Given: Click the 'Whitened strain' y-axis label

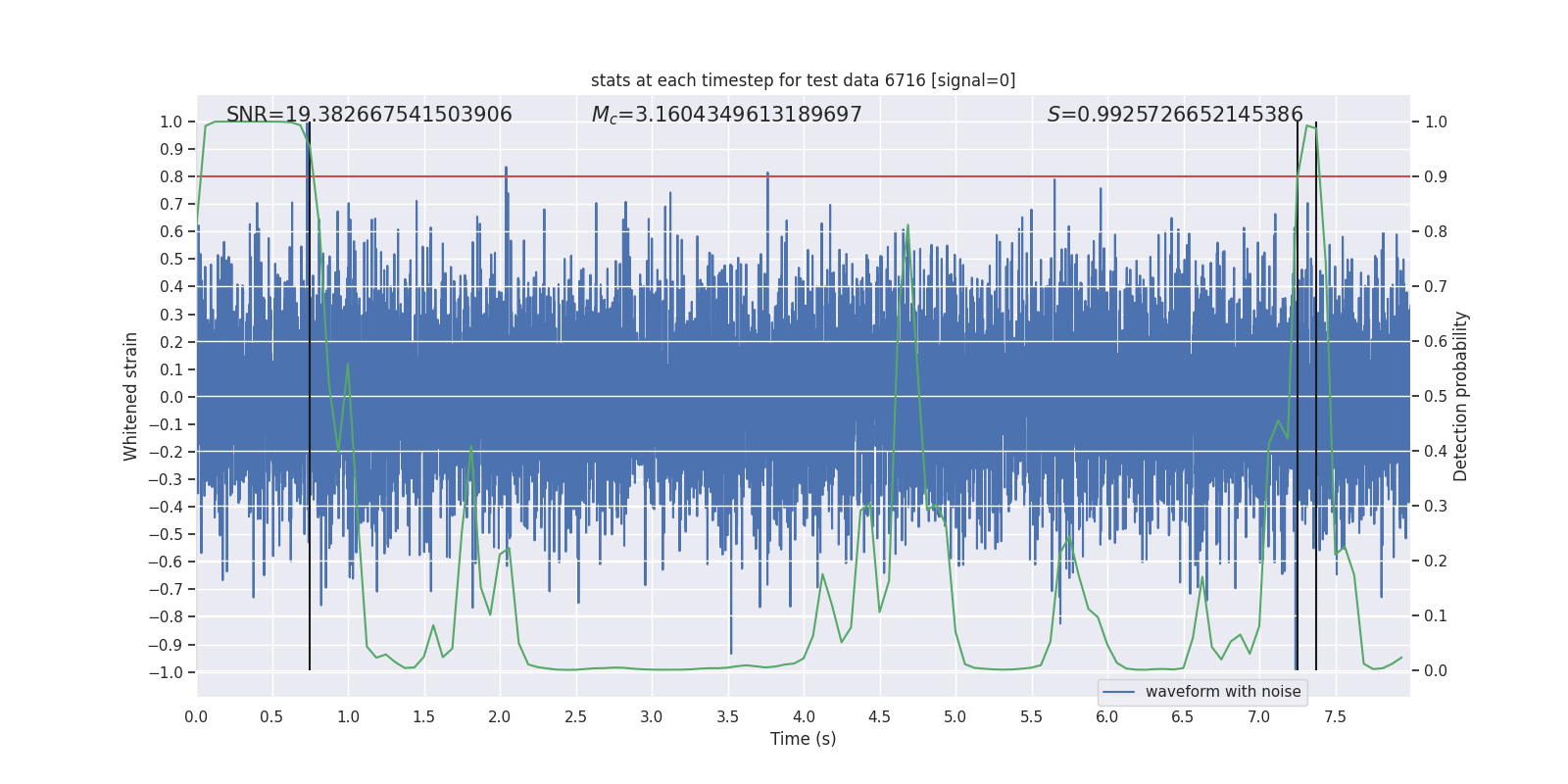Looking at the screenshot, I should [x=131, y=396].
